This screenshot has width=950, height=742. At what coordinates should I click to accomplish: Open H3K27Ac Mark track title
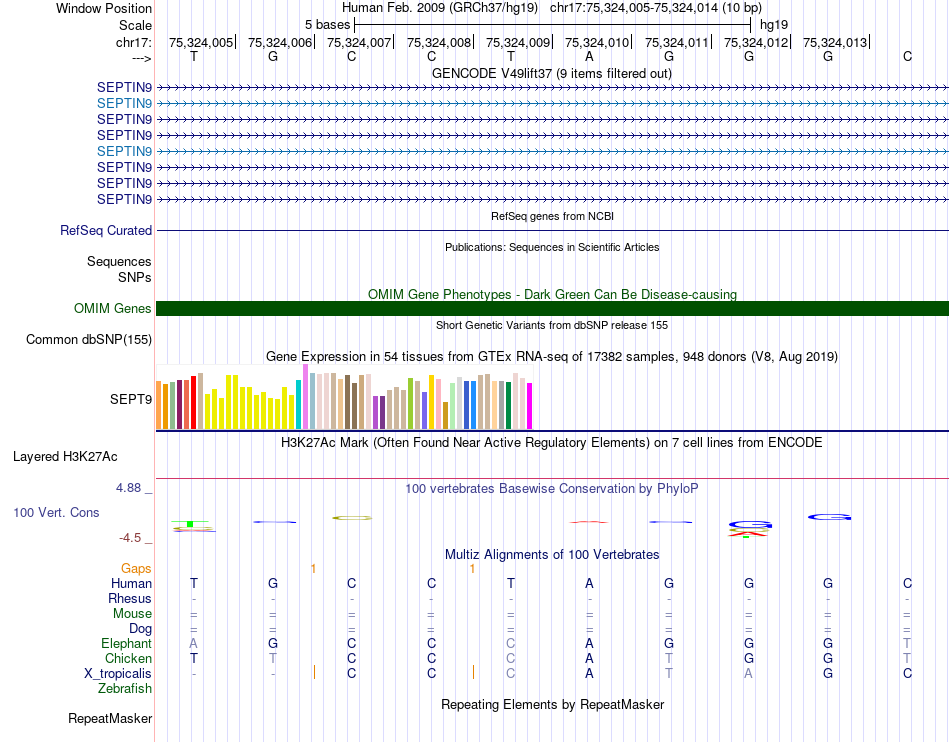[x=552, y=442]
